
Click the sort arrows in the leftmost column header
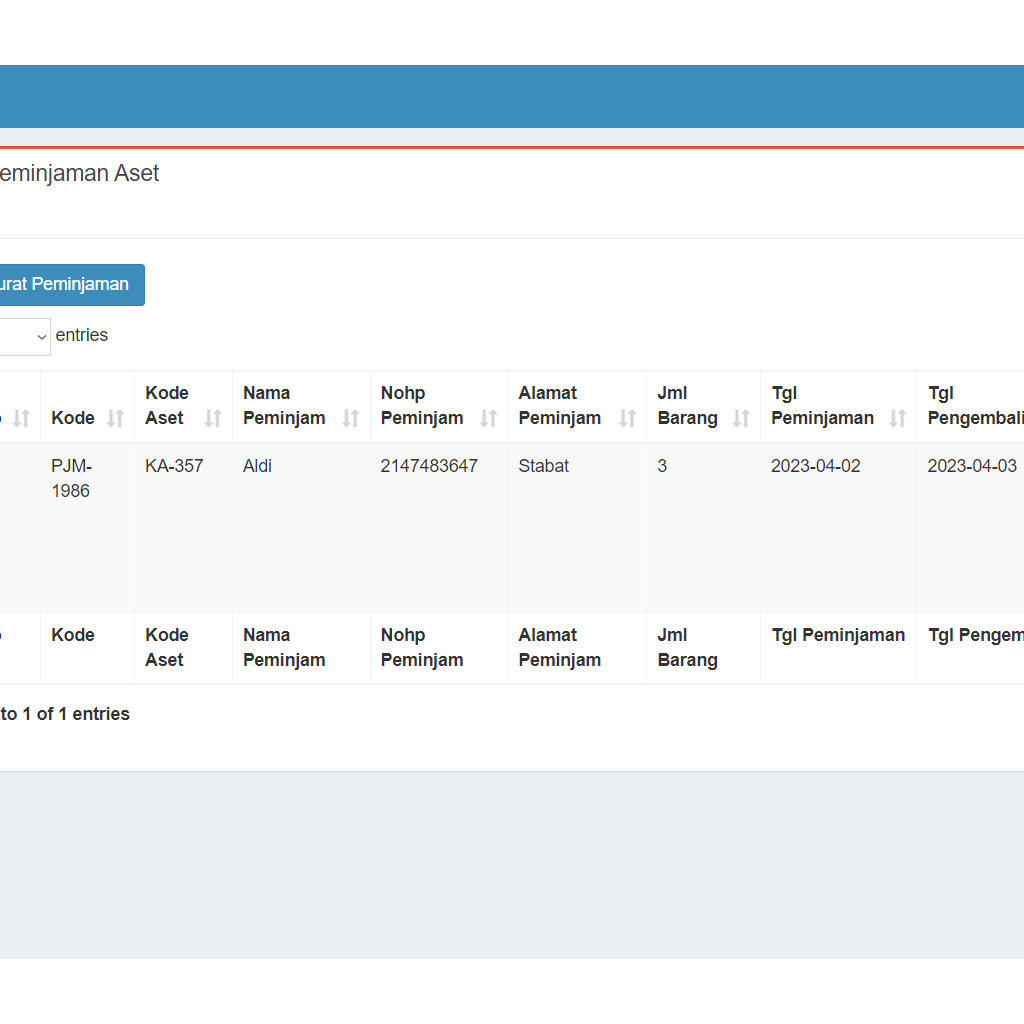point(22,418)
